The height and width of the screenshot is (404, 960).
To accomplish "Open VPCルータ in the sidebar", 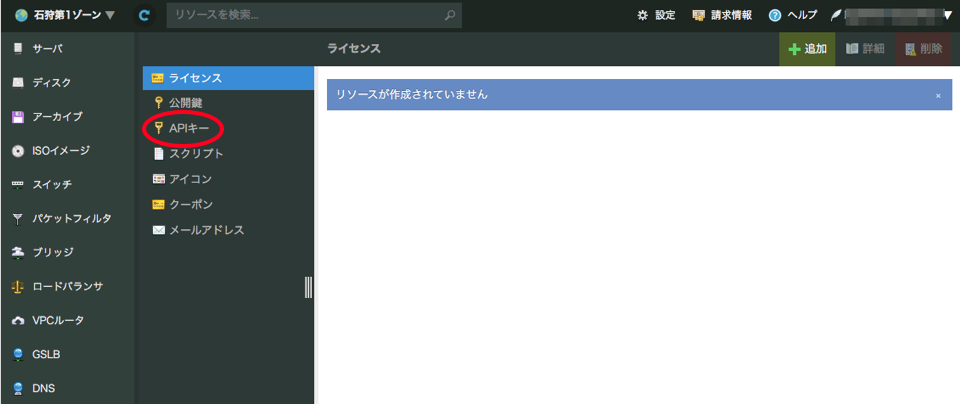I will coord(58,320).
